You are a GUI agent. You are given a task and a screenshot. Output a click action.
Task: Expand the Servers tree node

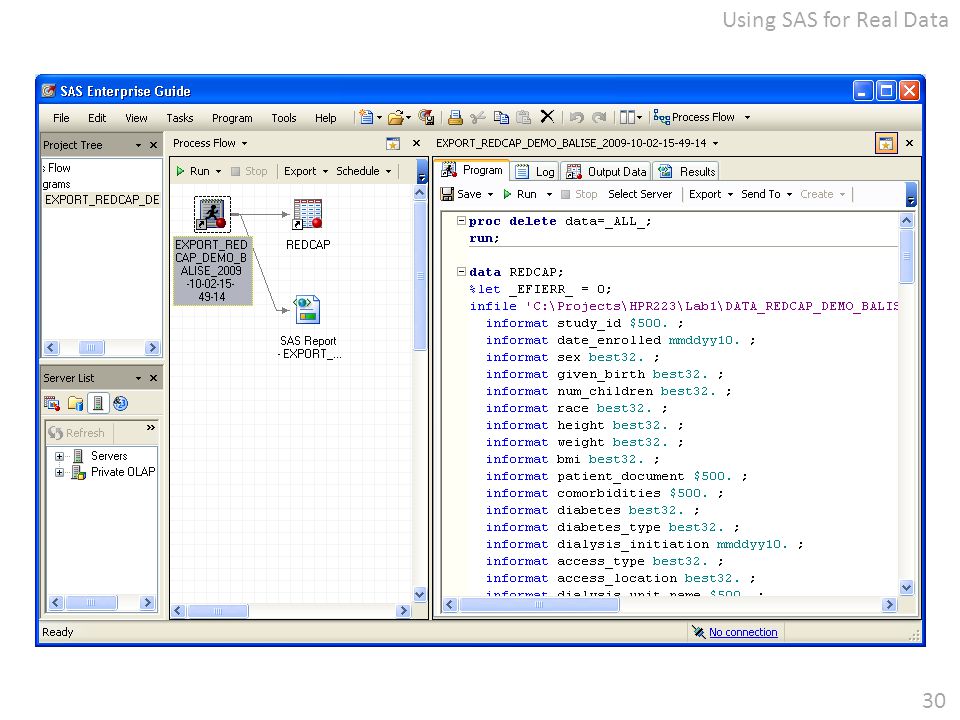click(x=59, y=456)
